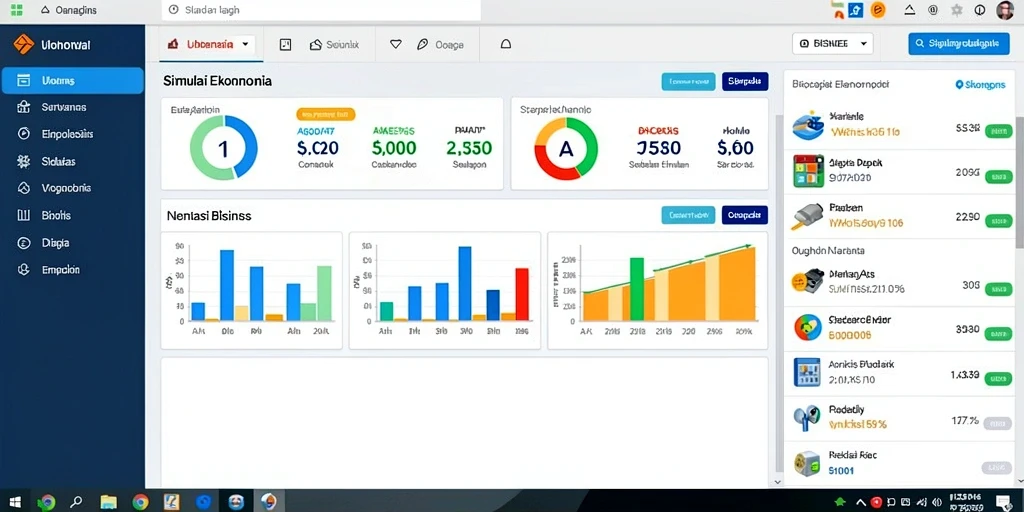The image size is (1024, 512).
Task: Click the blue Sigalmgrodoaigahe search button
Action: coord(959,43)
